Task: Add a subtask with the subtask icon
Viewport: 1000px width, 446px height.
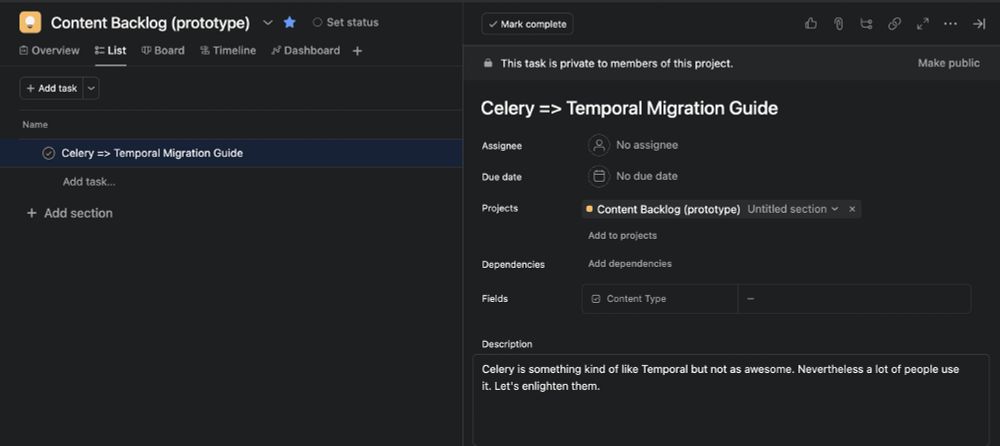Action: [866, 24]
